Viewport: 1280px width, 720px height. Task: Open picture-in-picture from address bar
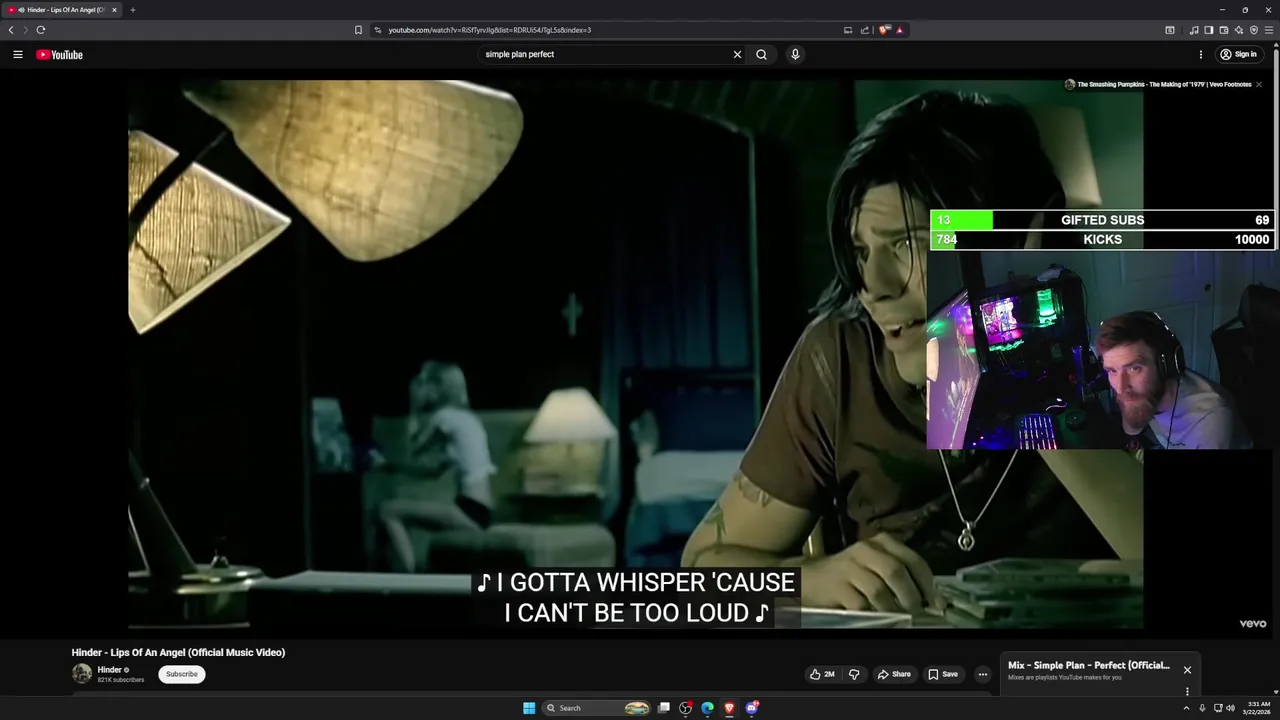click(848, 30)
